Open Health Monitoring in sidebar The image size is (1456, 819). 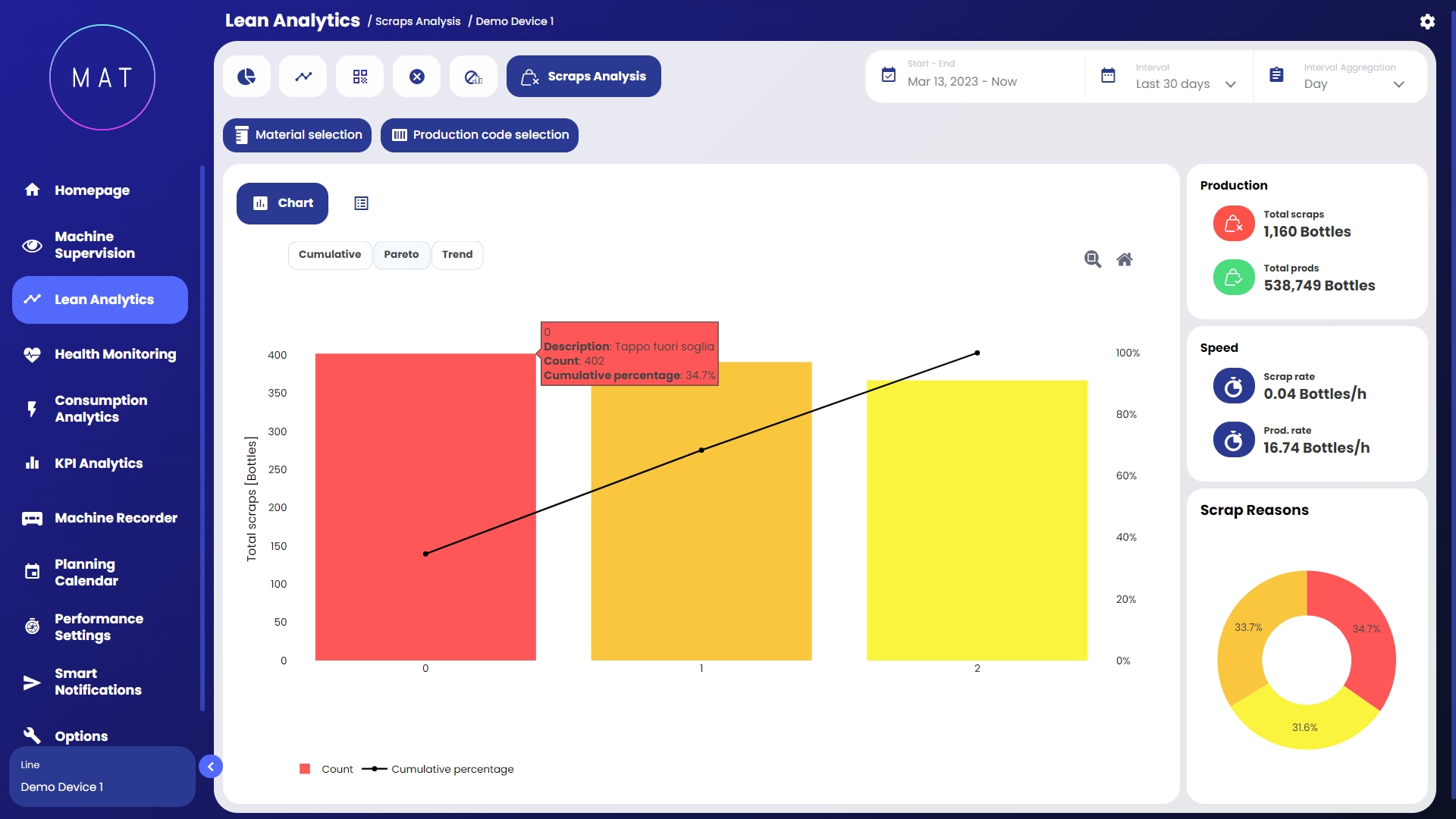tap(115, 354)
